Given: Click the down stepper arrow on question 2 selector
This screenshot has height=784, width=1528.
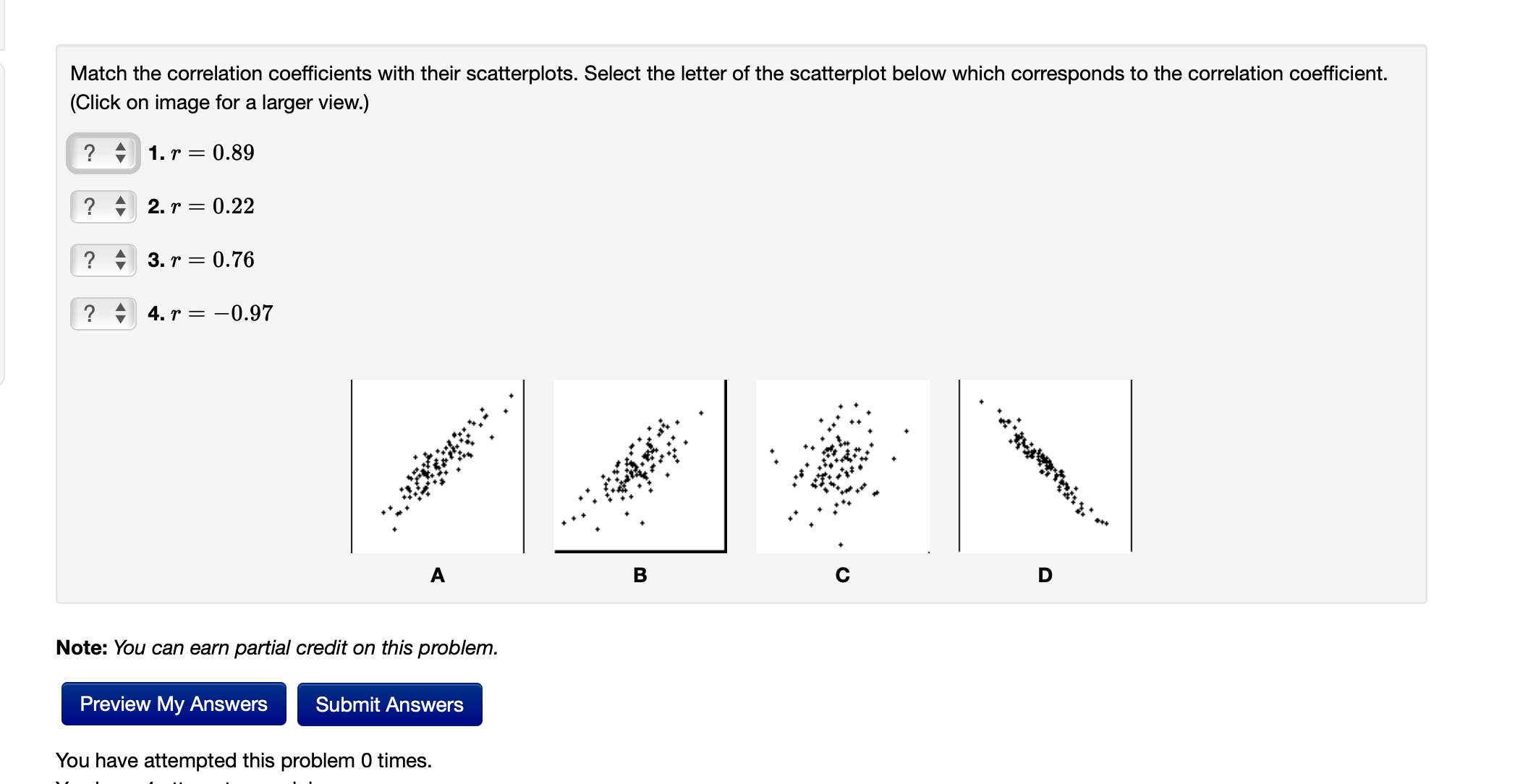Looking at the screenshot, I should 121,212.
